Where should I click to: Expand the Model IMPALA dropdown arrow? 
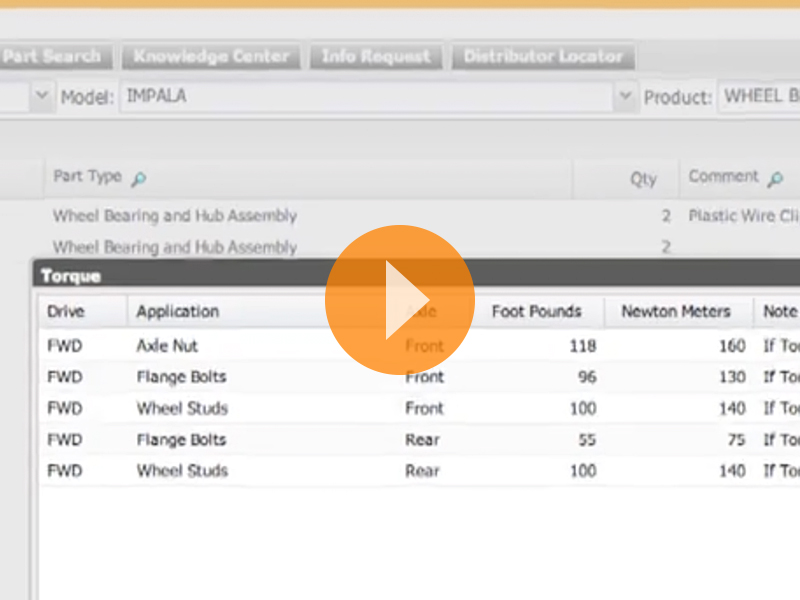(625, 97)
